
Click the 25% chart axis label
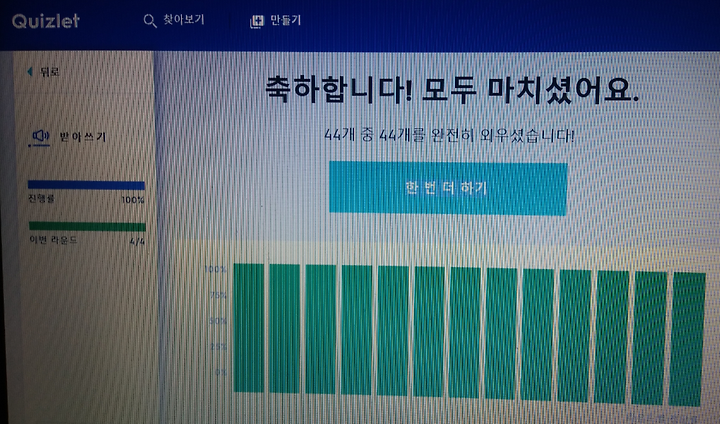click(219, 346)
